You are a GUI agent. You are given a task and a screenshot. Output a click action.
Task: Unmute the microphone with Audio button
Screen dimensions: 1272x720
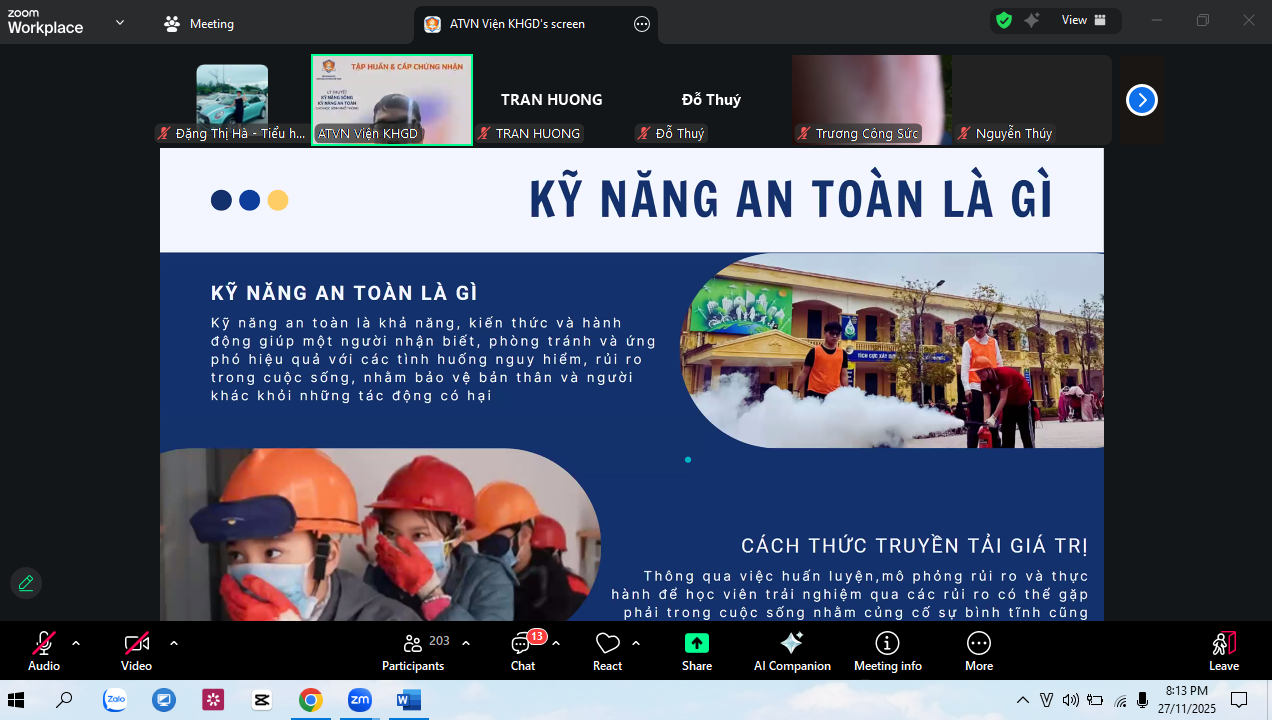(44, 651)
